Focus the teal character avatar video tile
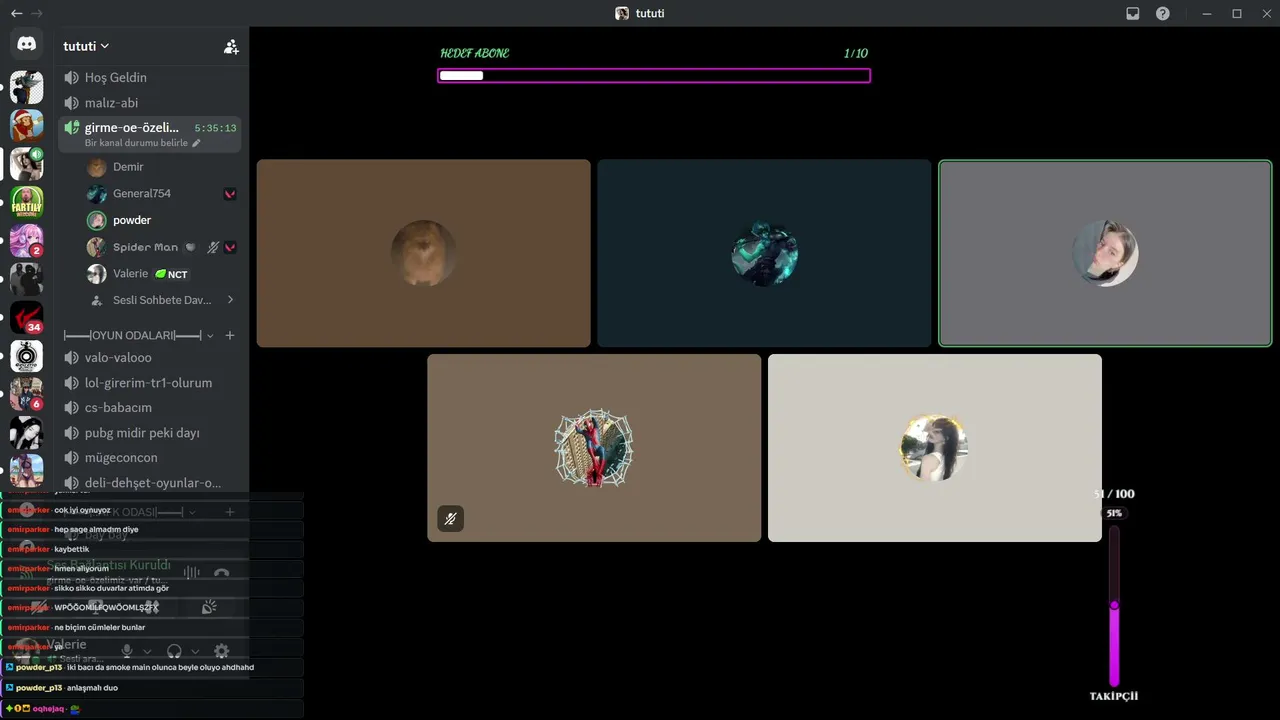 click(764, 253)
